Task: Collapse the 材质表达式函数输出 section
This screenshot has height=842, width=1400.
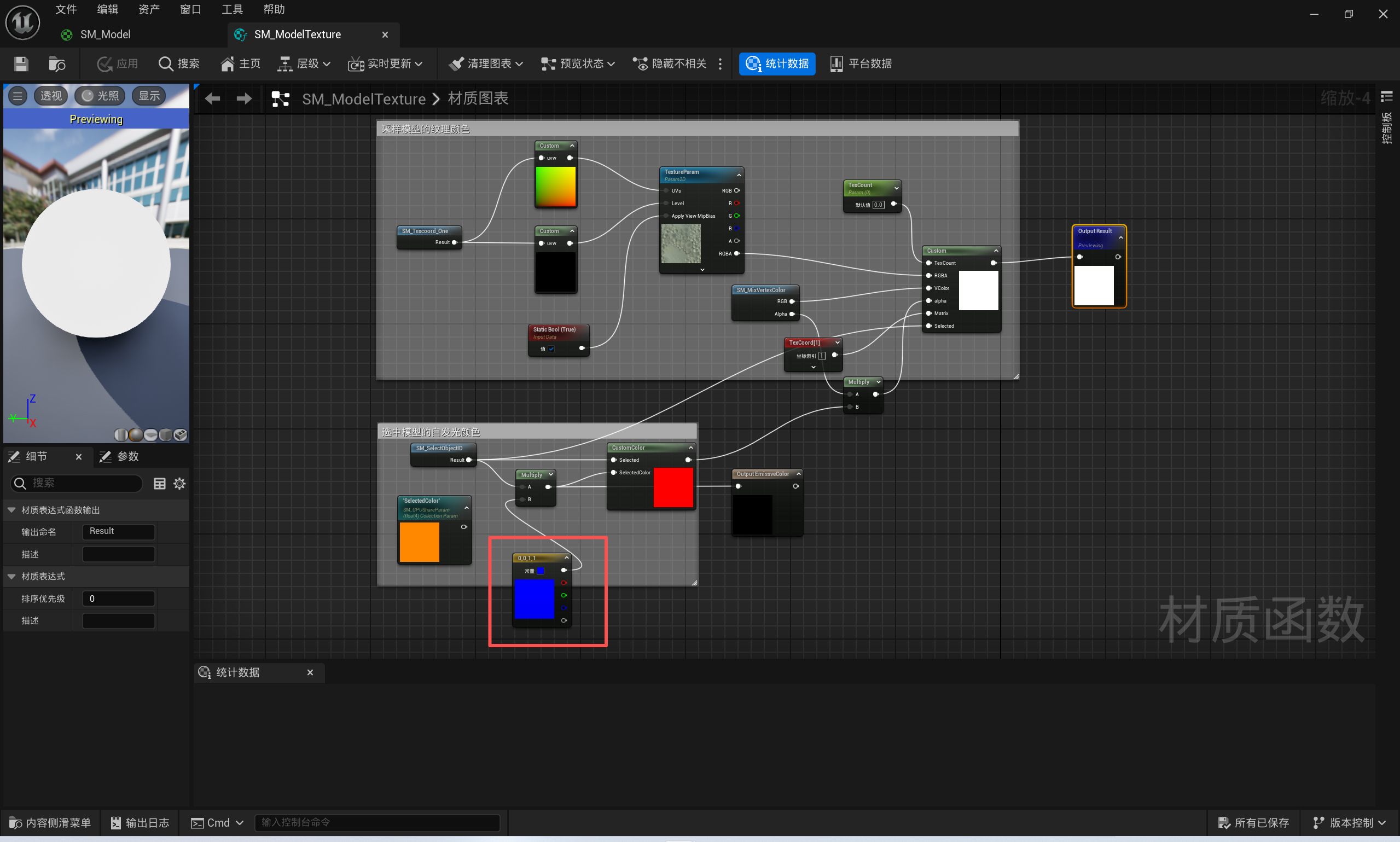Action: coord(11,510)
